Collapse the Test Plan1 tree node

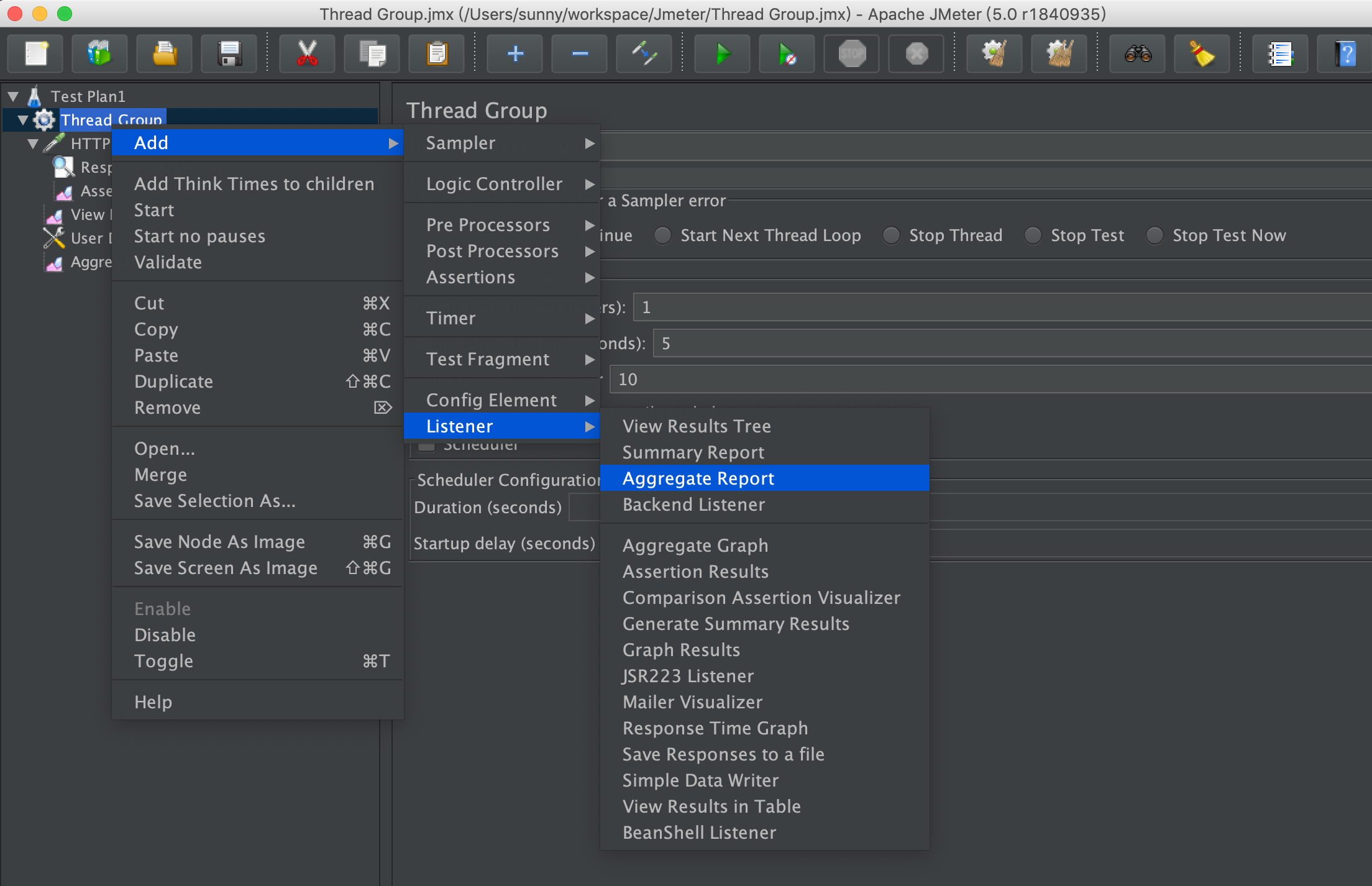pyautogui.click(x=13, y=97)
